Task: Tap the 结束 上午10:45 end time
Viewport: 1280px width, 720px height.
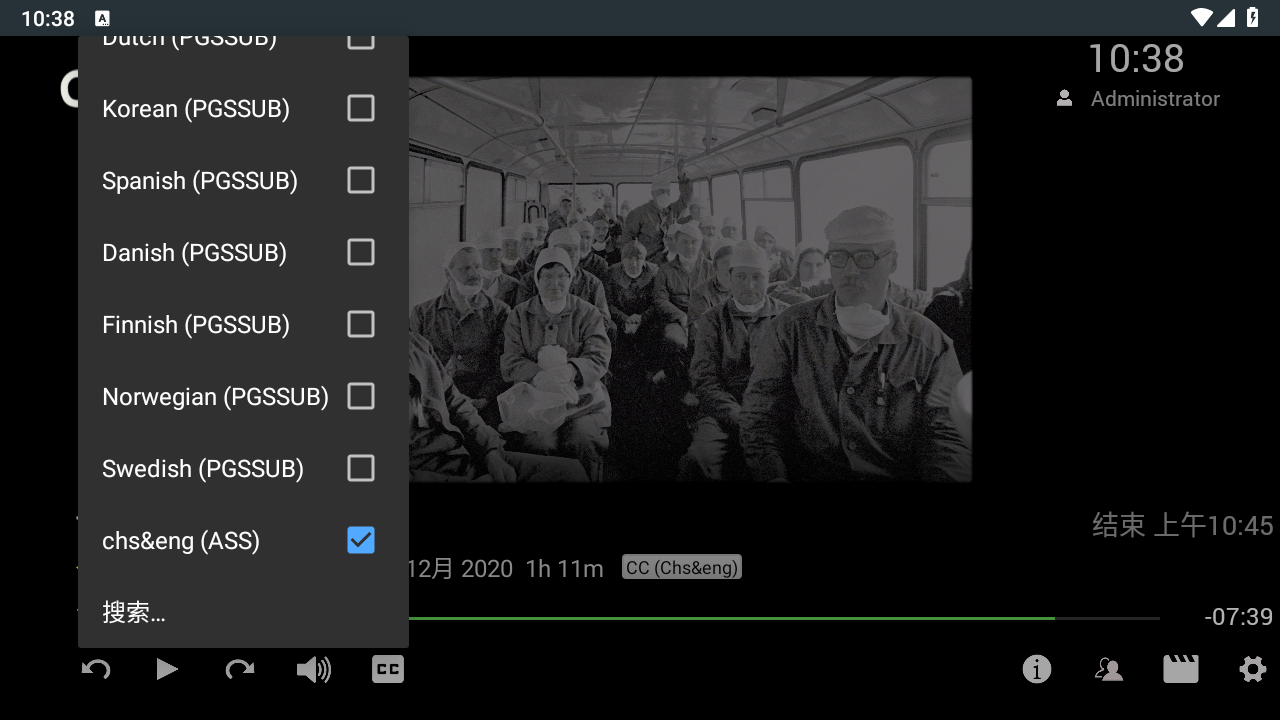Action: click(1183, 525)
